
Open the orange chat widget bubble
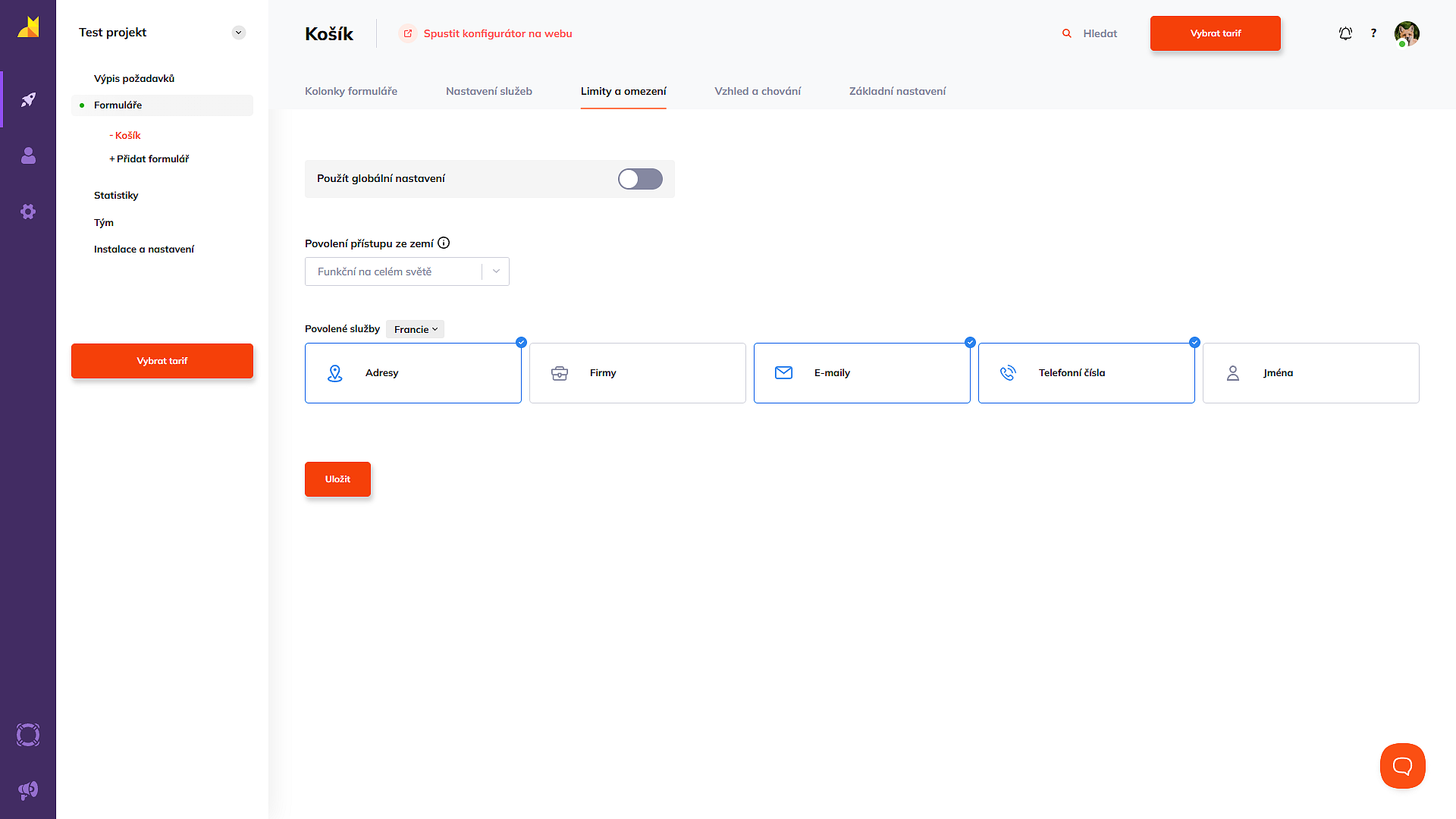[x=1402, y=766]
